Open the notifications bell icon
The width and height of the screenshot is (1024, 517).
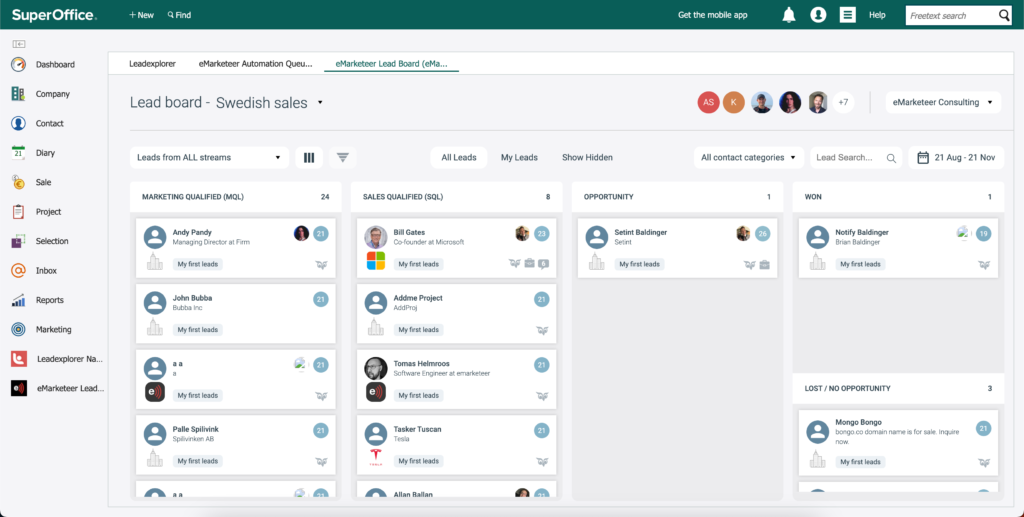pos(789,15)
